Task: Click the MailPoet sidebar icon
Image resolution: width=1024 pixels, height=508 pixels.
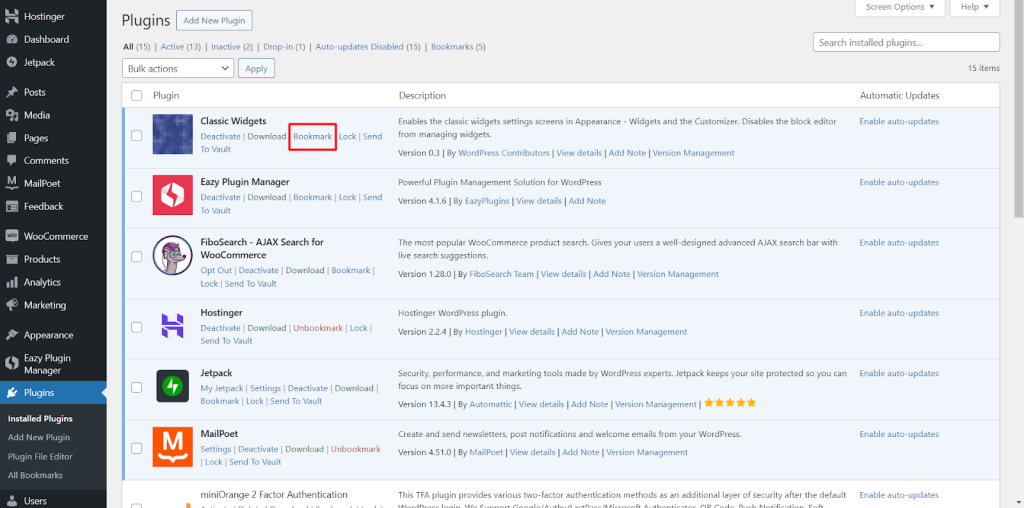Action: (x=11, y=183)
